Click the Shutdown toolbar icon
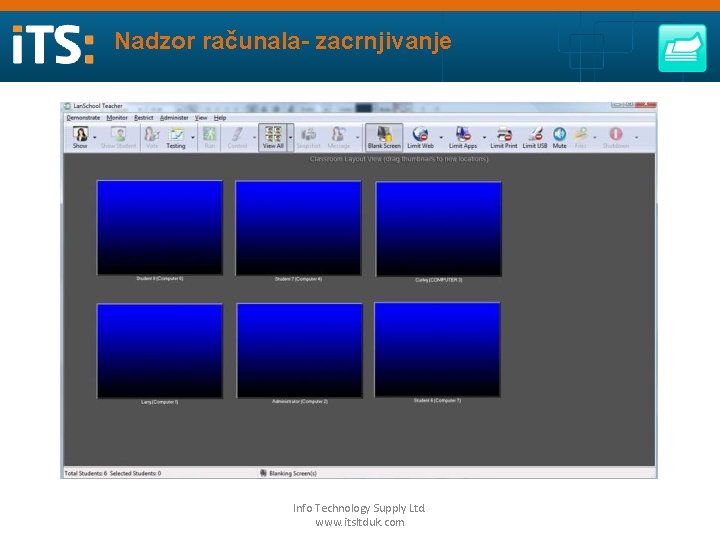The height and width of the screenshot is (540, 720). 616,137
